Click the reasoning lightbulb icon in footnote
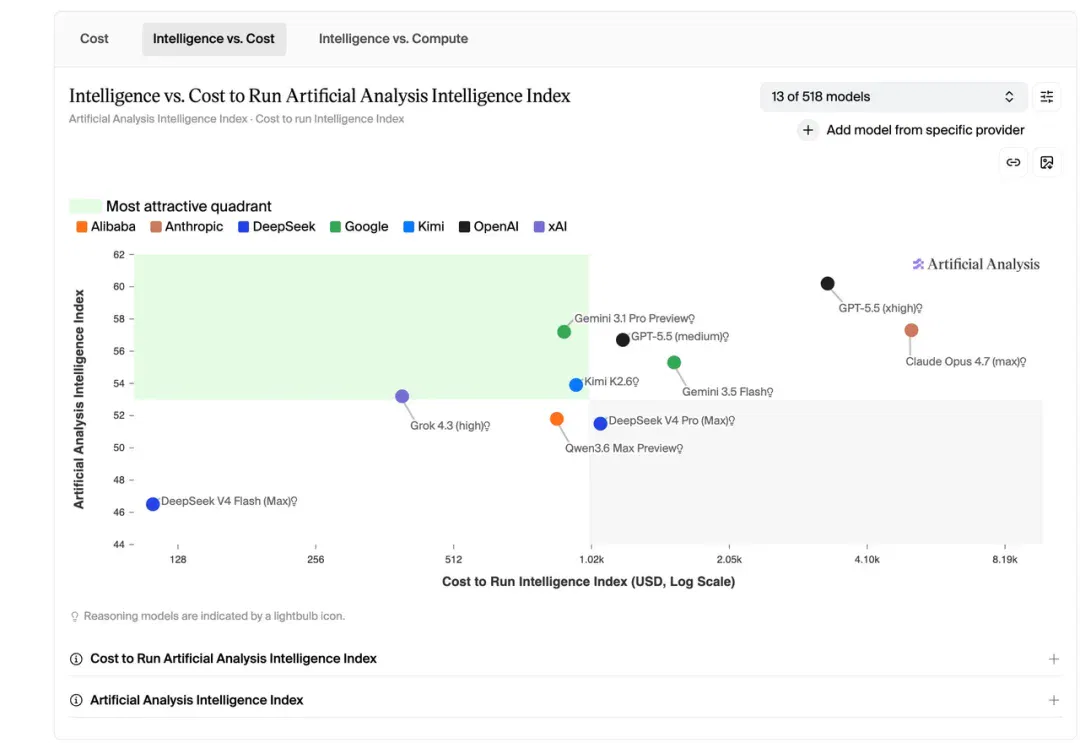 74,616
